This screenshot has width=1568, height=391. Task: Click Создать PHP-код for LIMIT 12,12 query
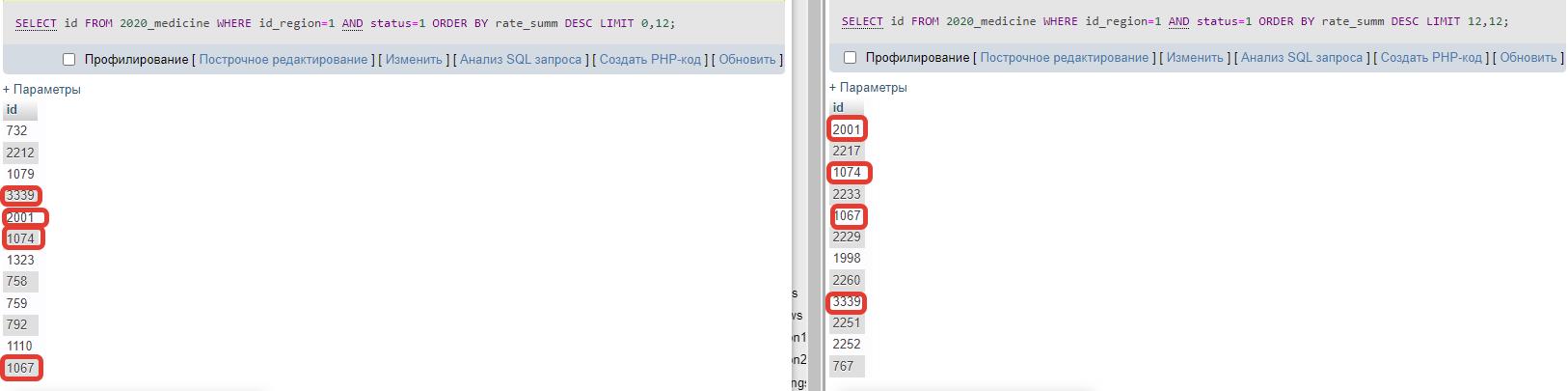[x=1431, y=58]
